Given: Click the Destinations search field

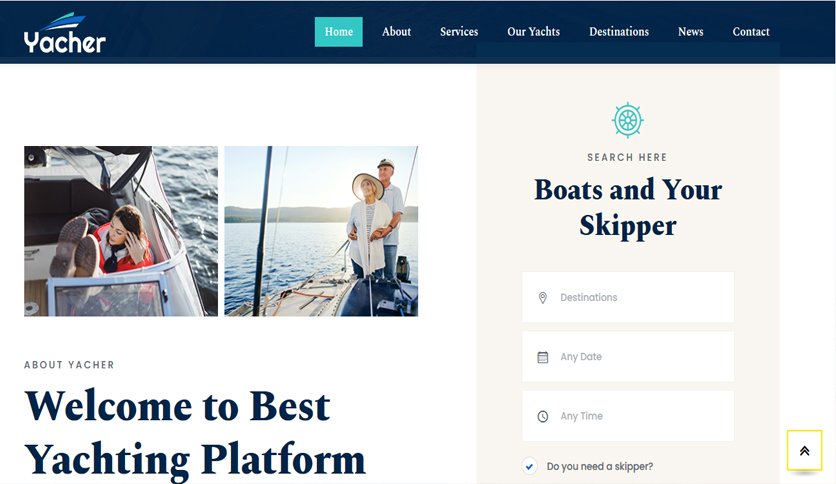Looking at the screenshot, I should point(628,297).
